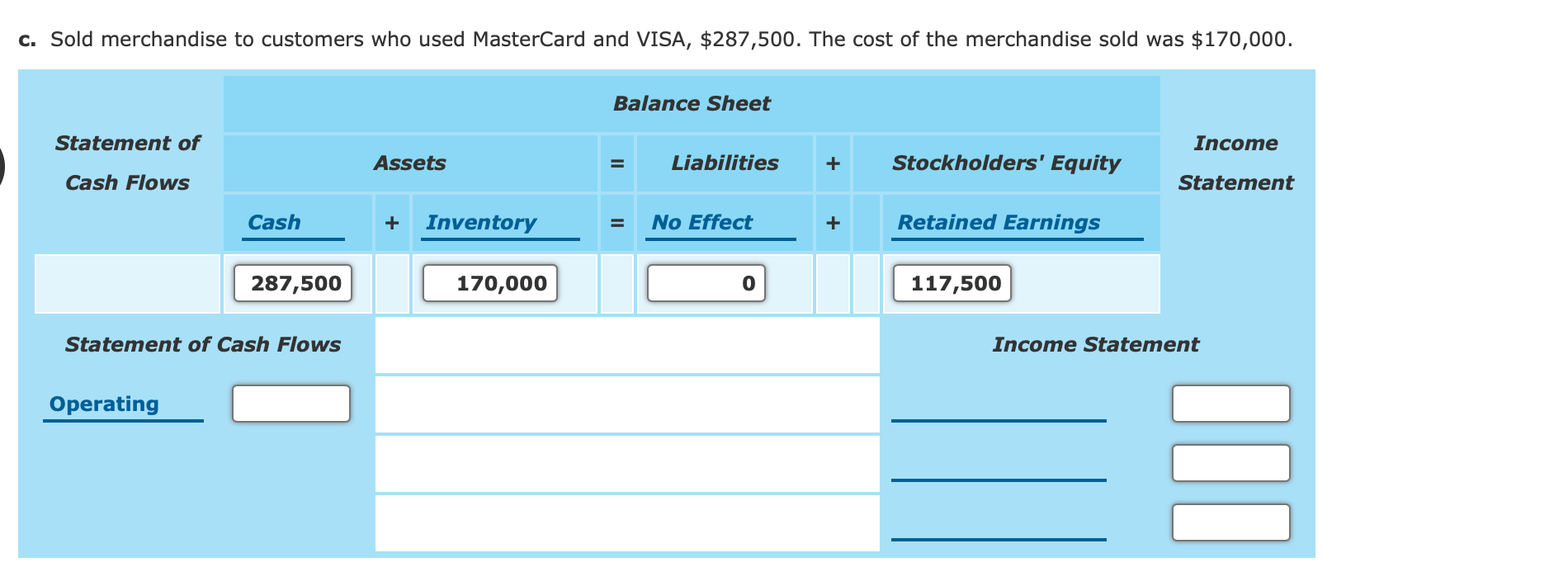Click the No Effect label under Liabilities
Viewport: 1568px width, 586px height.
point(701,222)
